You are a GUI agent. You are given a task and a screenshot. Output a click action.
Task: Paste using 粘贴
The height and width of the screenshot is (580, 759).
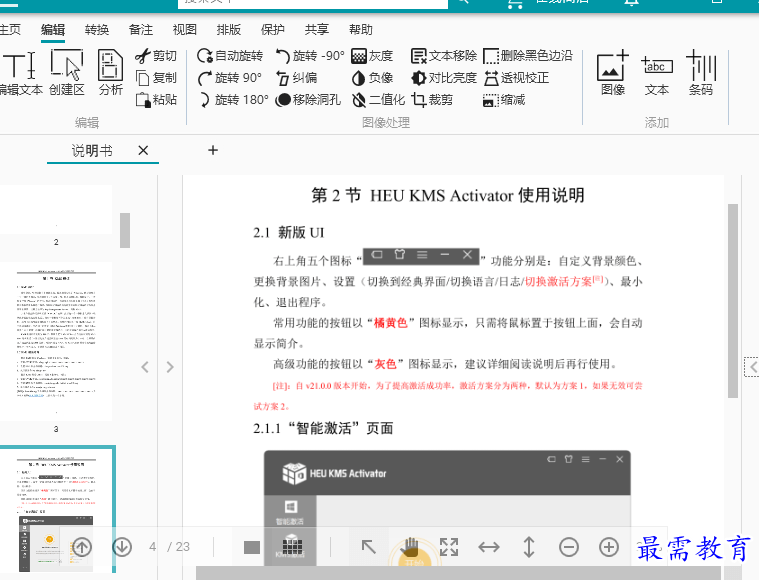[156, 100]
